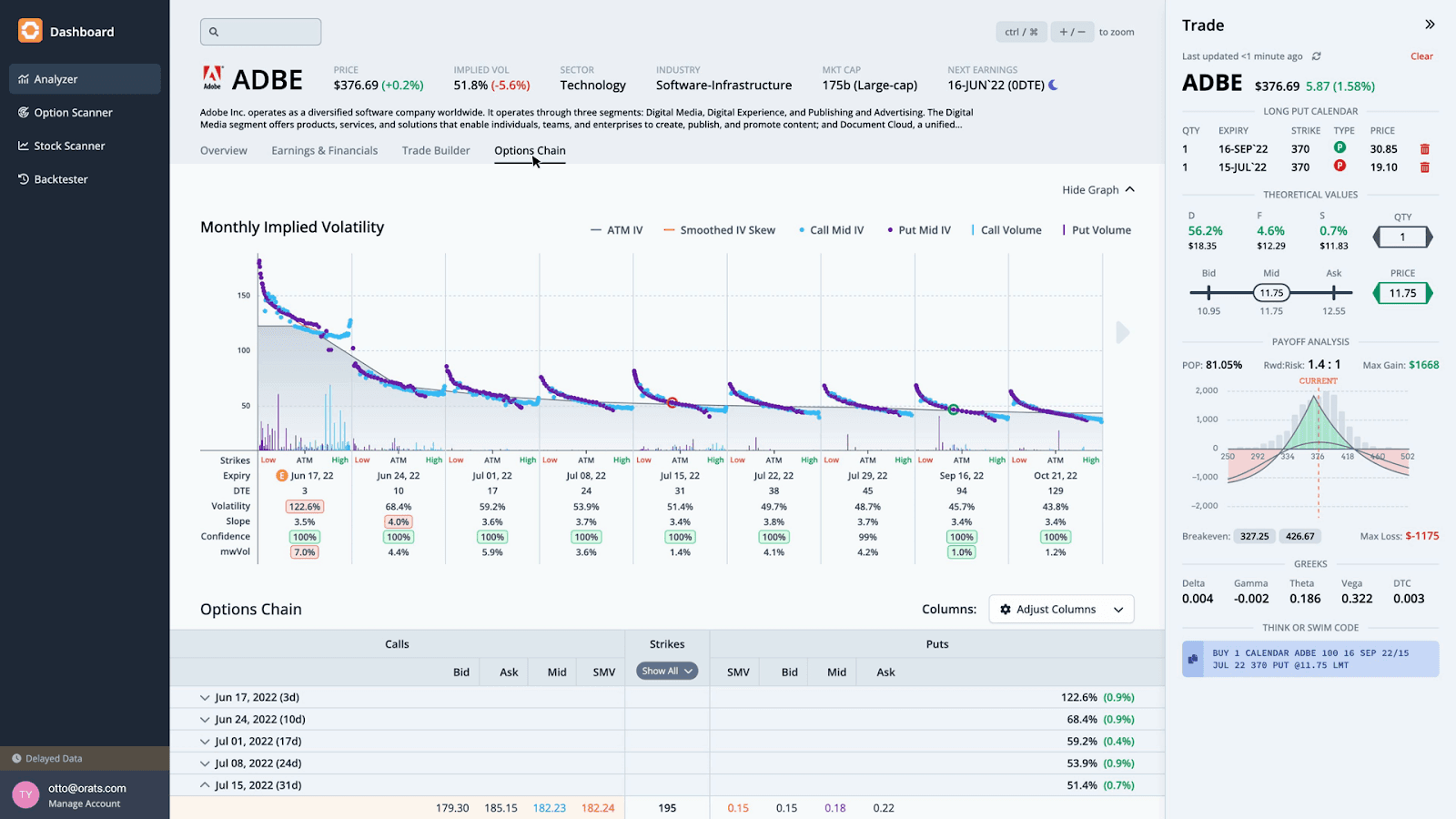Open the Analyzer sidebar item

coord(85,79)
